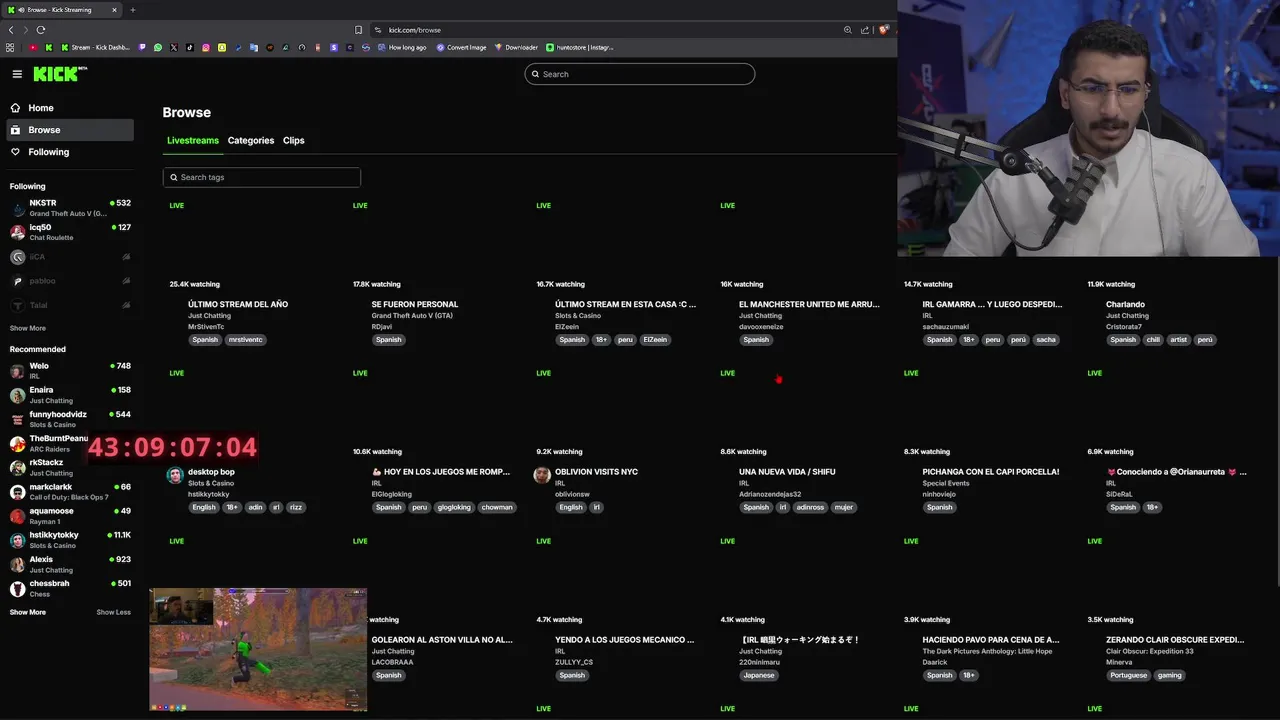Viewport: 1280px width, 720px height.
Task: Open the hamburger sidebar menu
Action: (17, 74)
